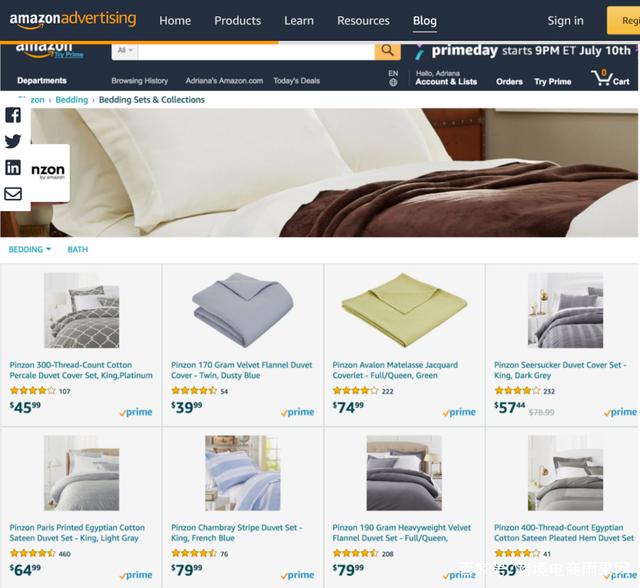Share the article on Facebook
Viewport: 640px width, 588px height.
tap(13, 115)
